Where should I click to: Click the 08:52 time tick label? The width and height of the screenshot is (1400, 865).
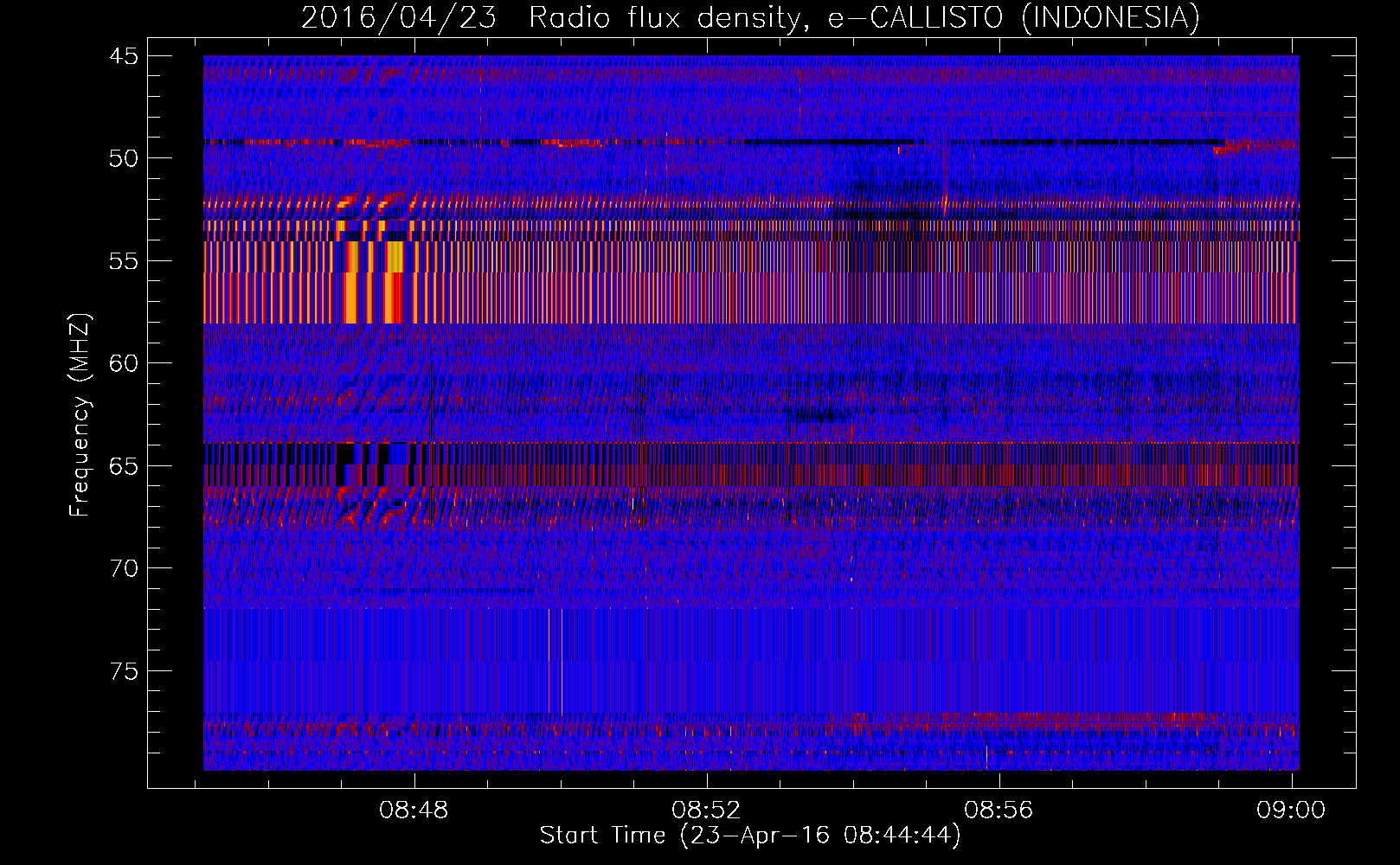click(707, 811)
